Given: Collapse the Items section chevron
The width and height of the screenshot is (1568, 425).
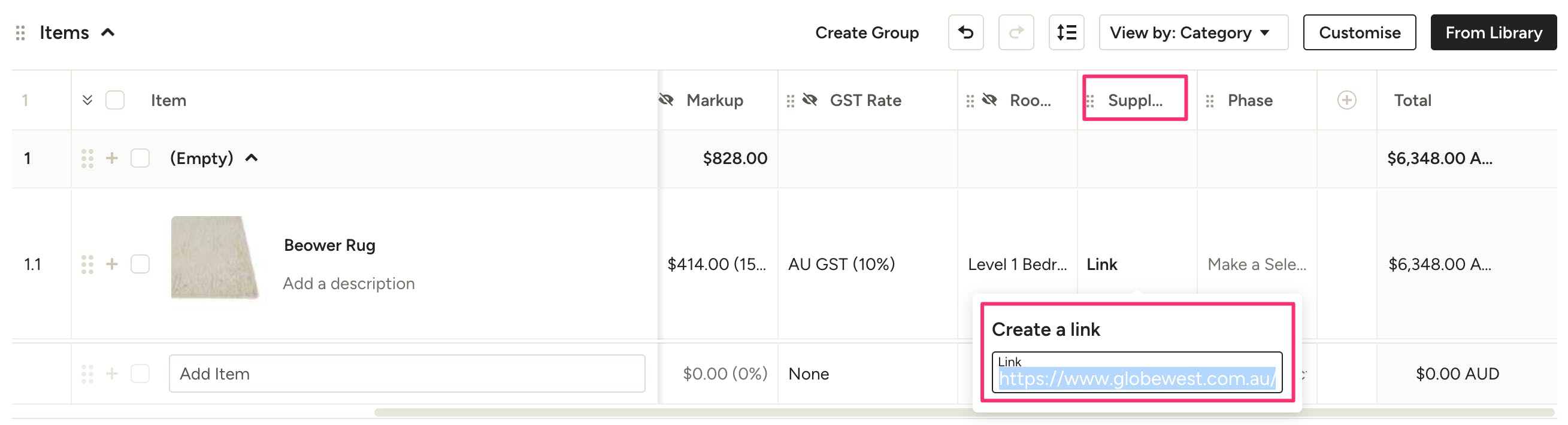Looking at the screenshot, I should pyautogui.click(x=108, y=33).
